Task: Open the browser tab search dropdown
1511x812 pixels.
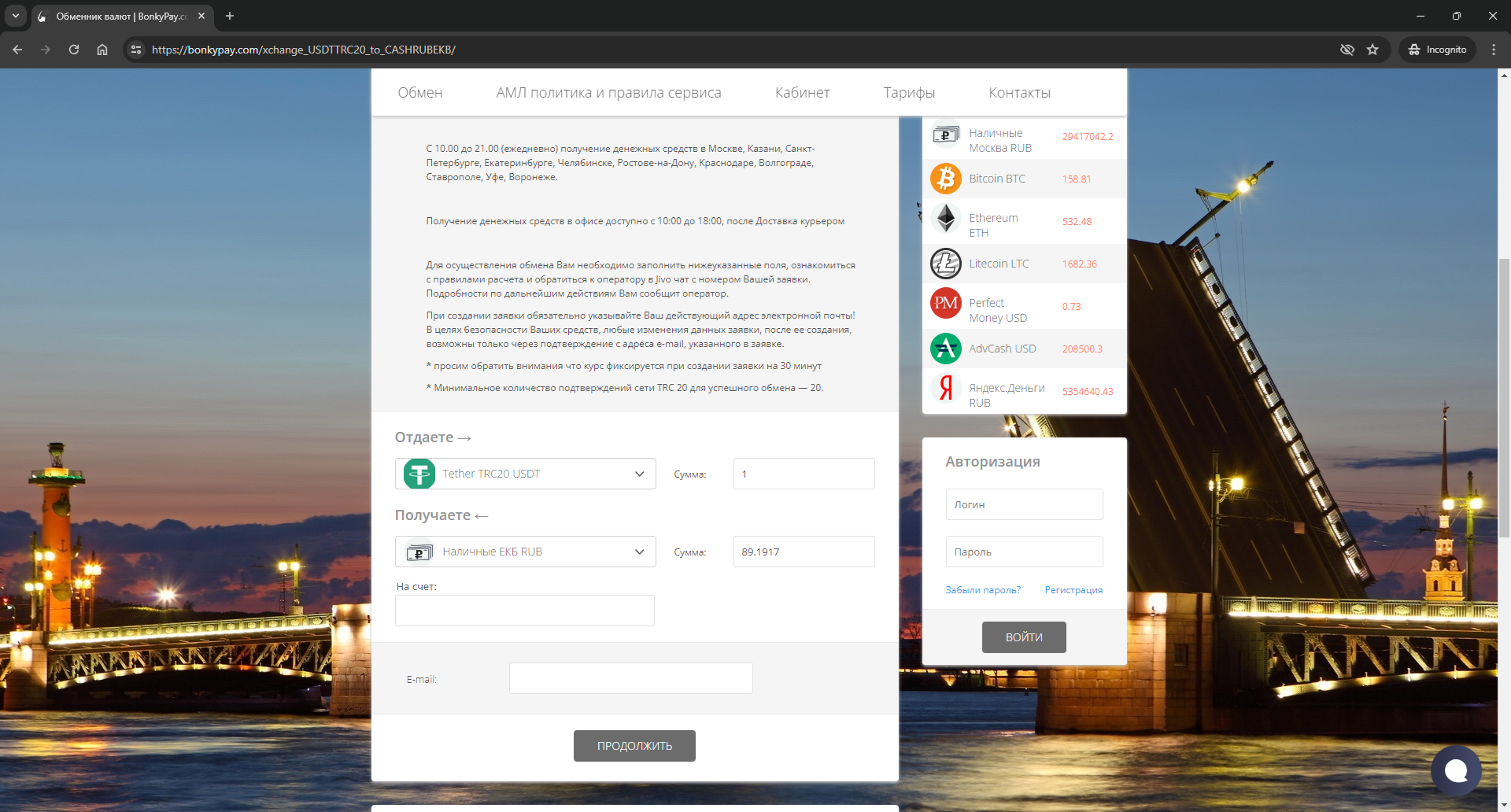Action: pyautogui.click(x=15, y=16)
